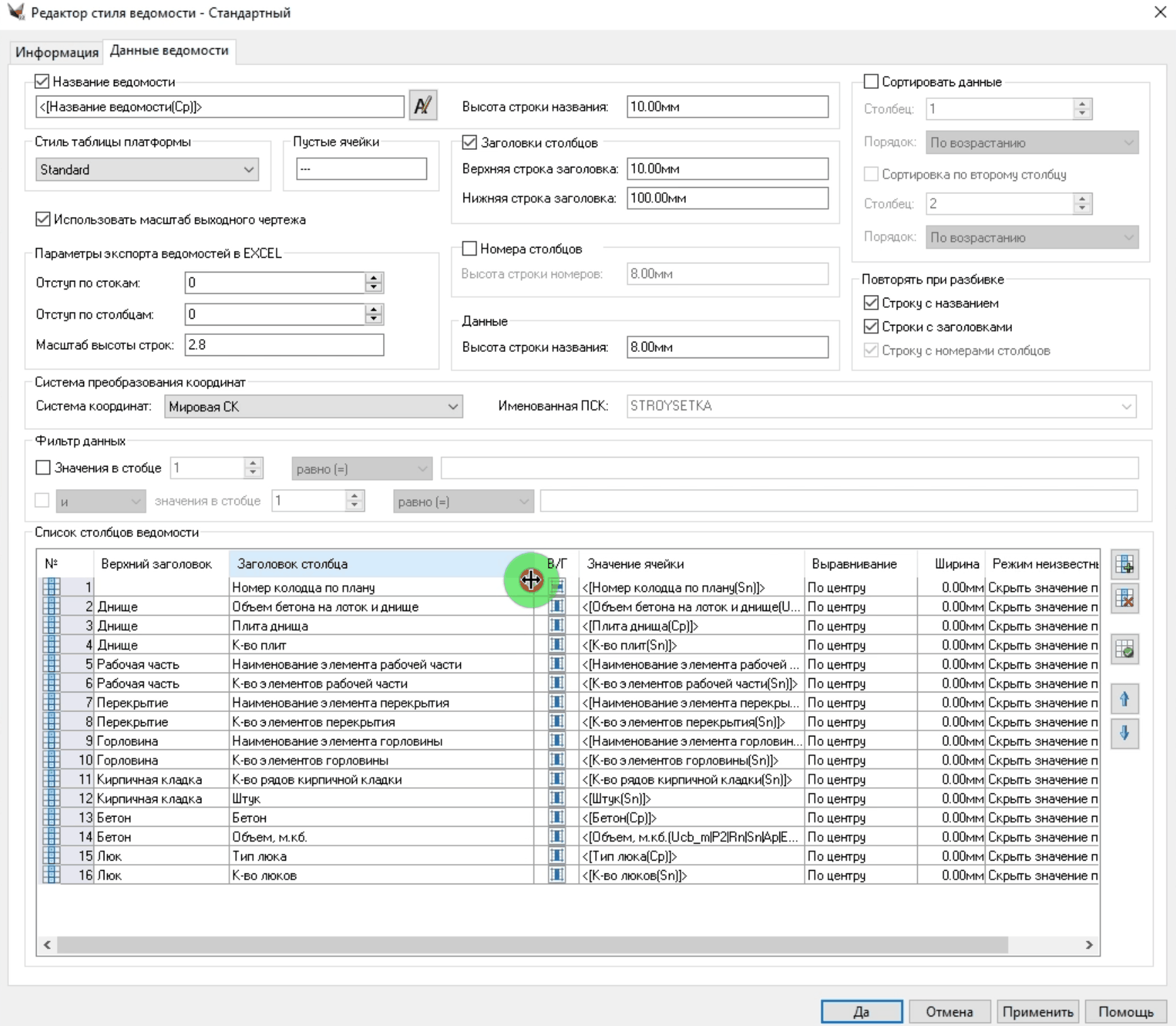Switch to the Информация tab
Viewport: 1176px width, 1026px height.
pyautogui.click(x=57, y=52)
